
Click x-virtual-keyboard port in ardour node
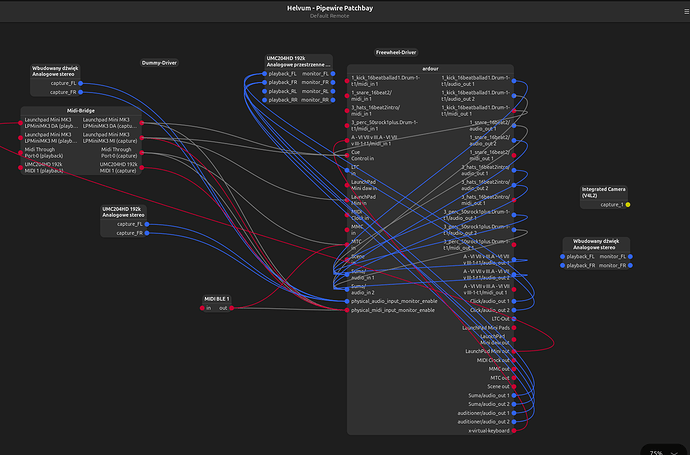coord(488,430)
